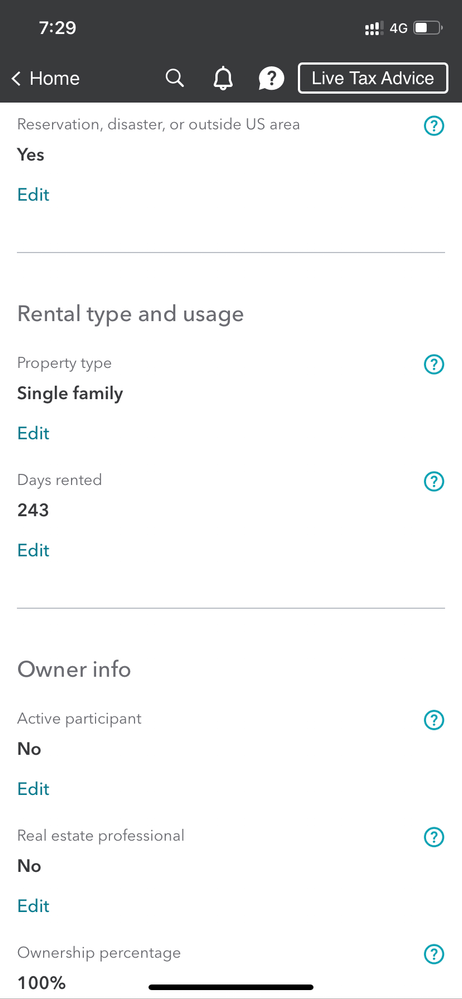Viewport: 462px width, 999px height.
Task: Tap the Days rented value 243
Action: (33, 510)
